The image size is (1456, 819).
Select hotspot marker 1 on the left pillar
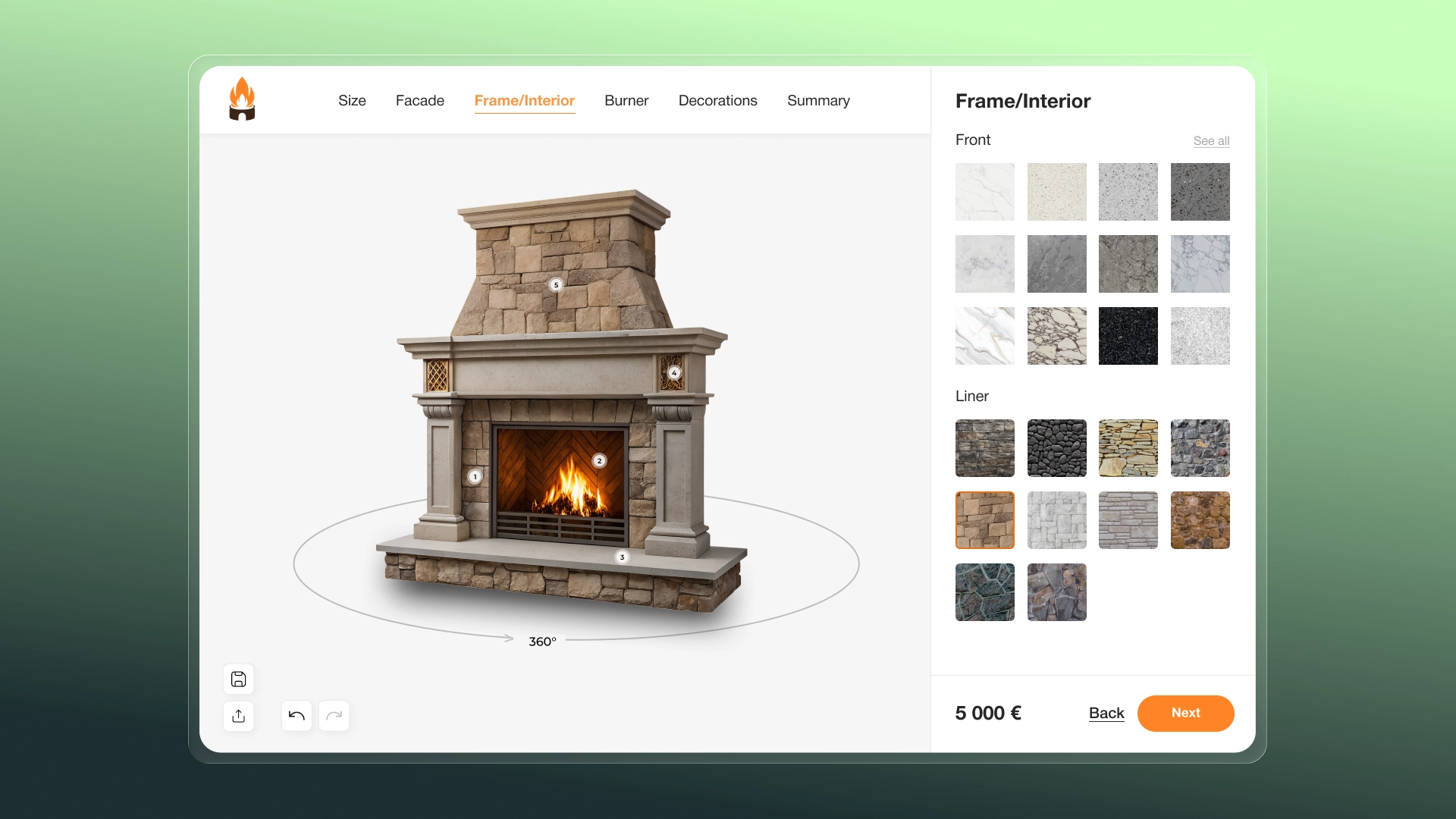point(475,476)
